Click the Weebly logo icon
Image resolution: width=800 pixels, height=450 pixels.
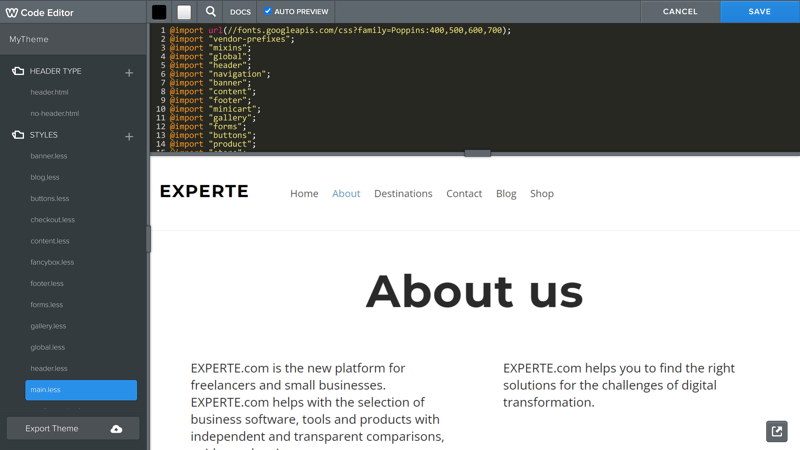pyautogui.click(x=12, y=13)
